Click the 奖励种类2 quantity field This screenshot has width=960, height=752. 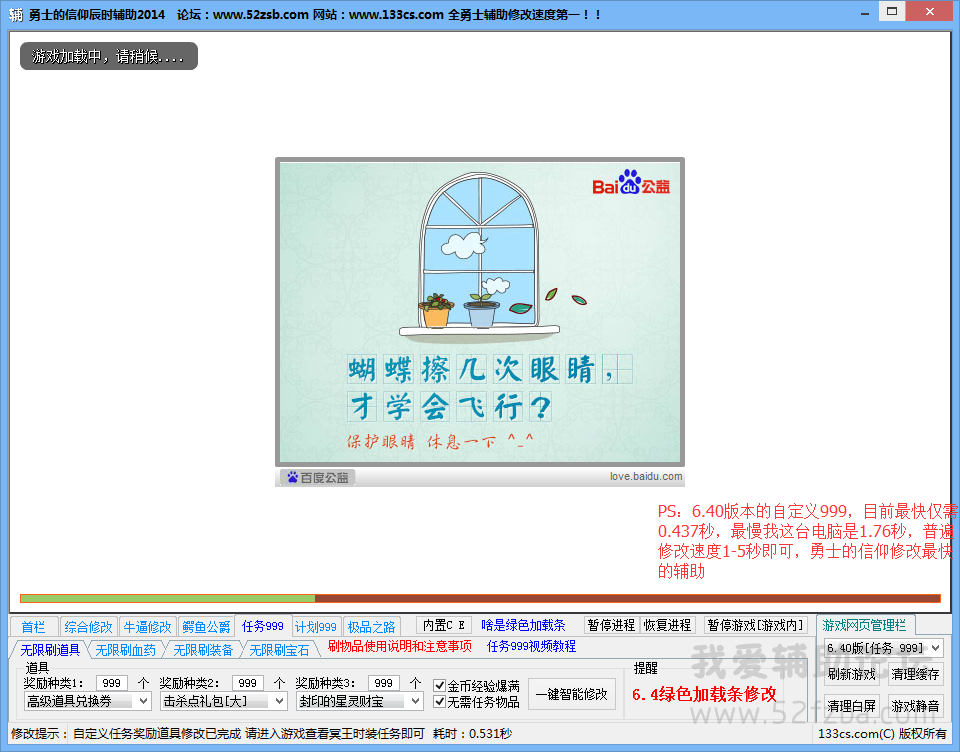tap(247, 683)
